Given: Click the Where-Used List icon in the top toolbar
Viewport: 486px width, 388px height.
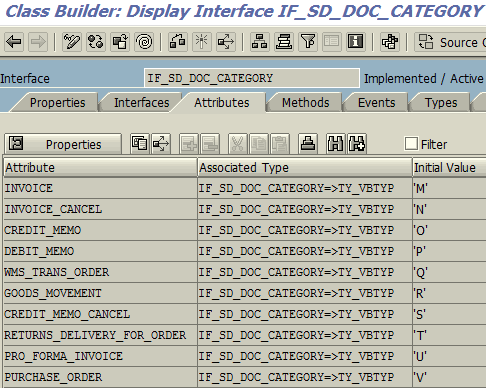Looking at the screenshot, I should coord(226,42).
